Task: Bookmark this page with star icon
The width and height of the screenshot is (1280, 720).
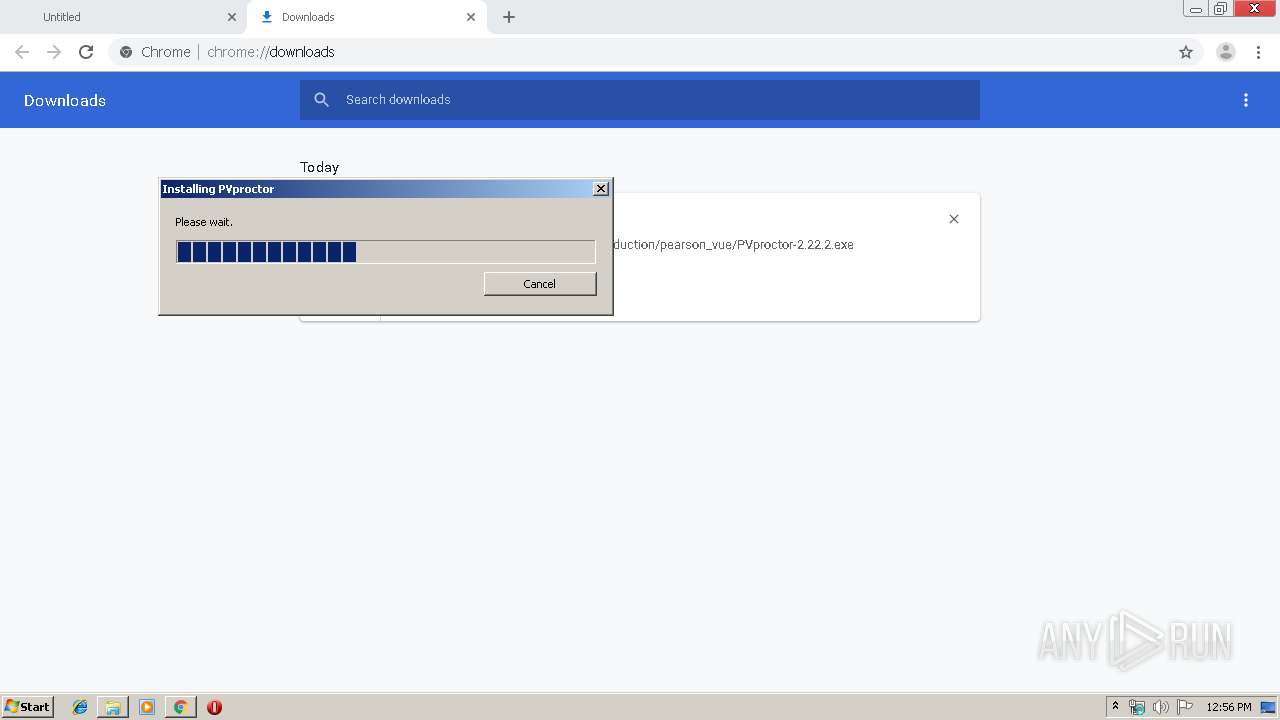Action: (x=1186, y=52)
